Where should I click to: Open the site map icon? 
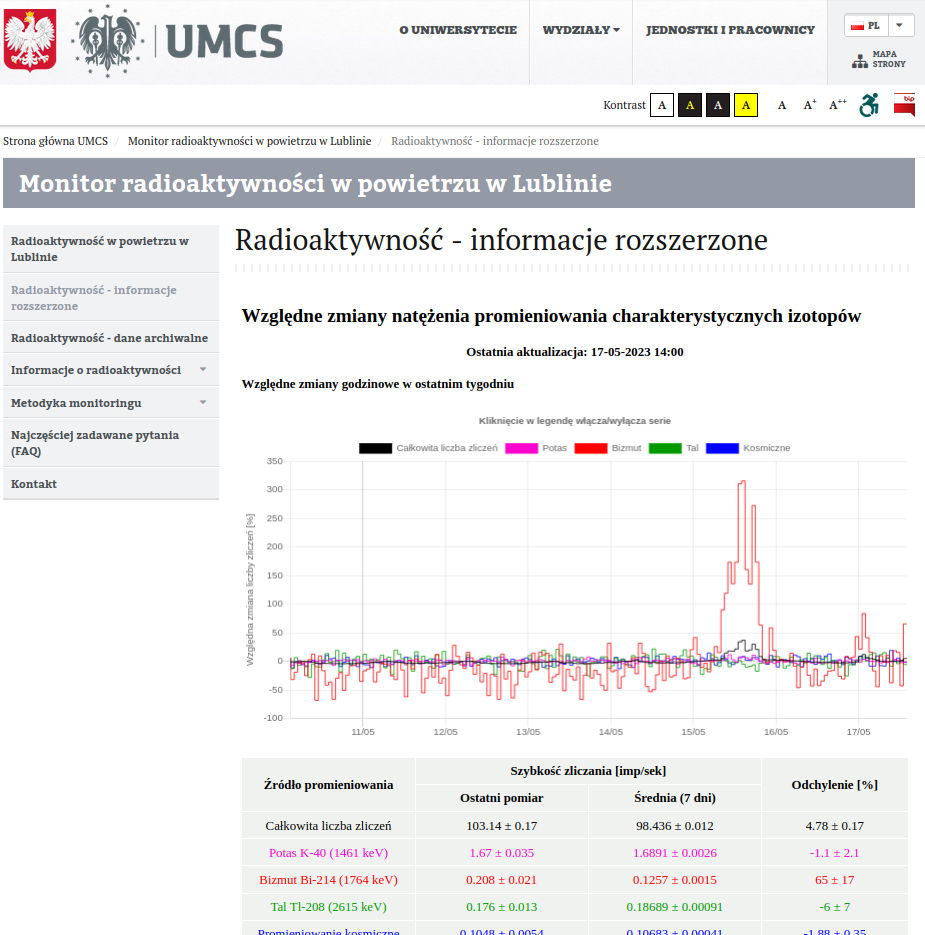859,61
